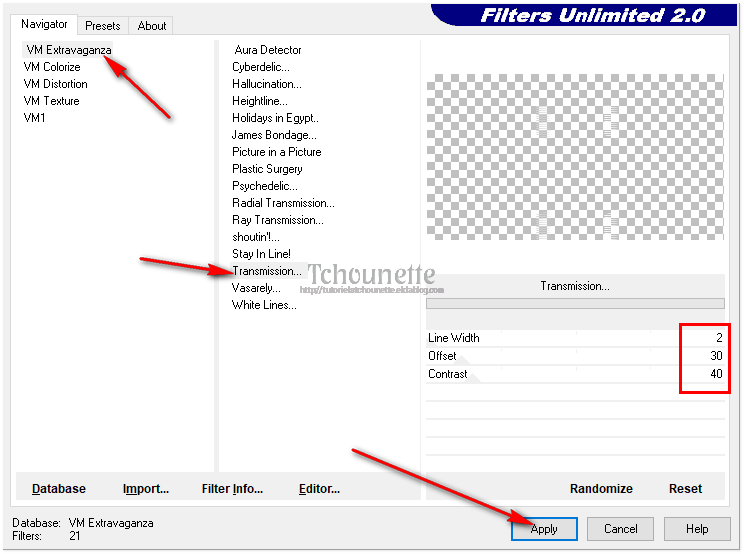Select the Transmission... filter

click(266, 271)
